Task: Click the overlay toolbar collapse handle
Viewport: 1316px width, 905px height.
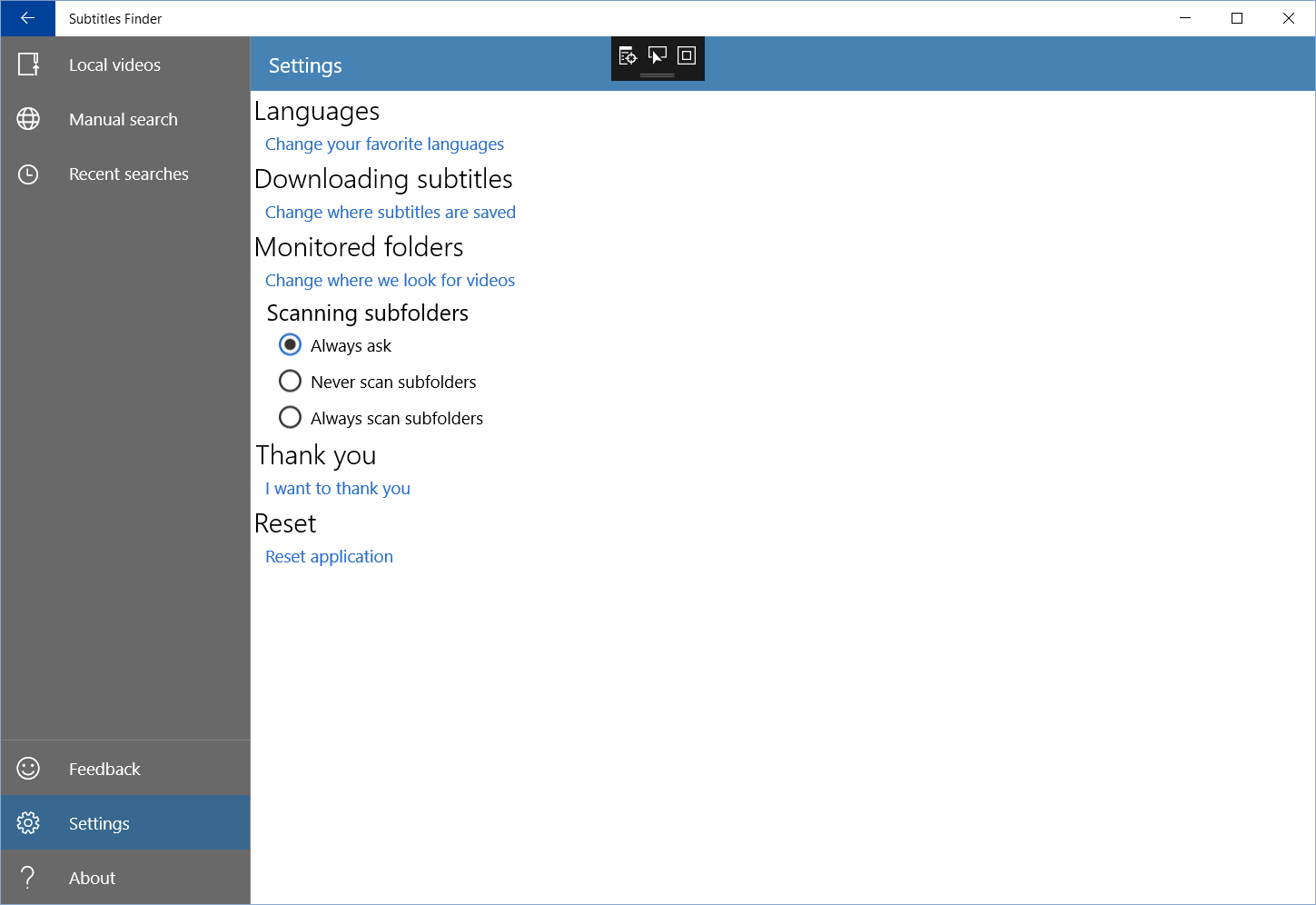Action: pos(658,75)
